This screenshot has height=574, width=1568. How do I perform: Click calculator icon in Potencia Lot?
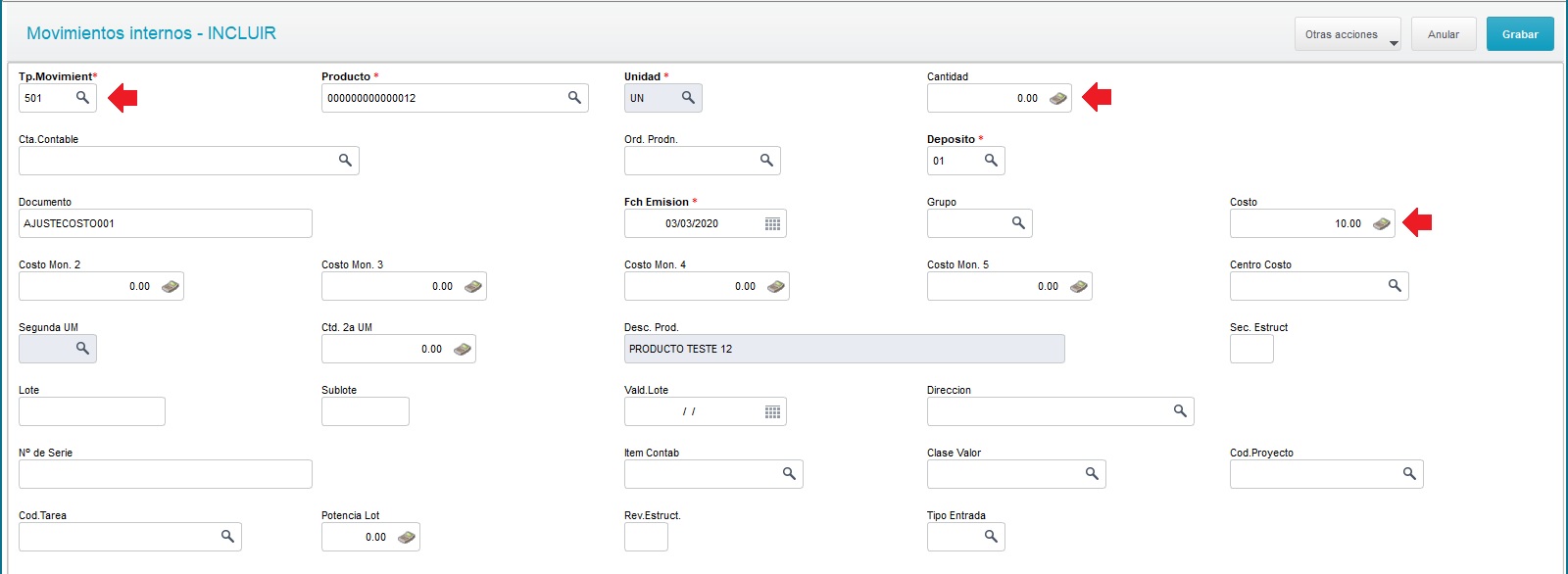pyautogui.click(x=406, y=537)
